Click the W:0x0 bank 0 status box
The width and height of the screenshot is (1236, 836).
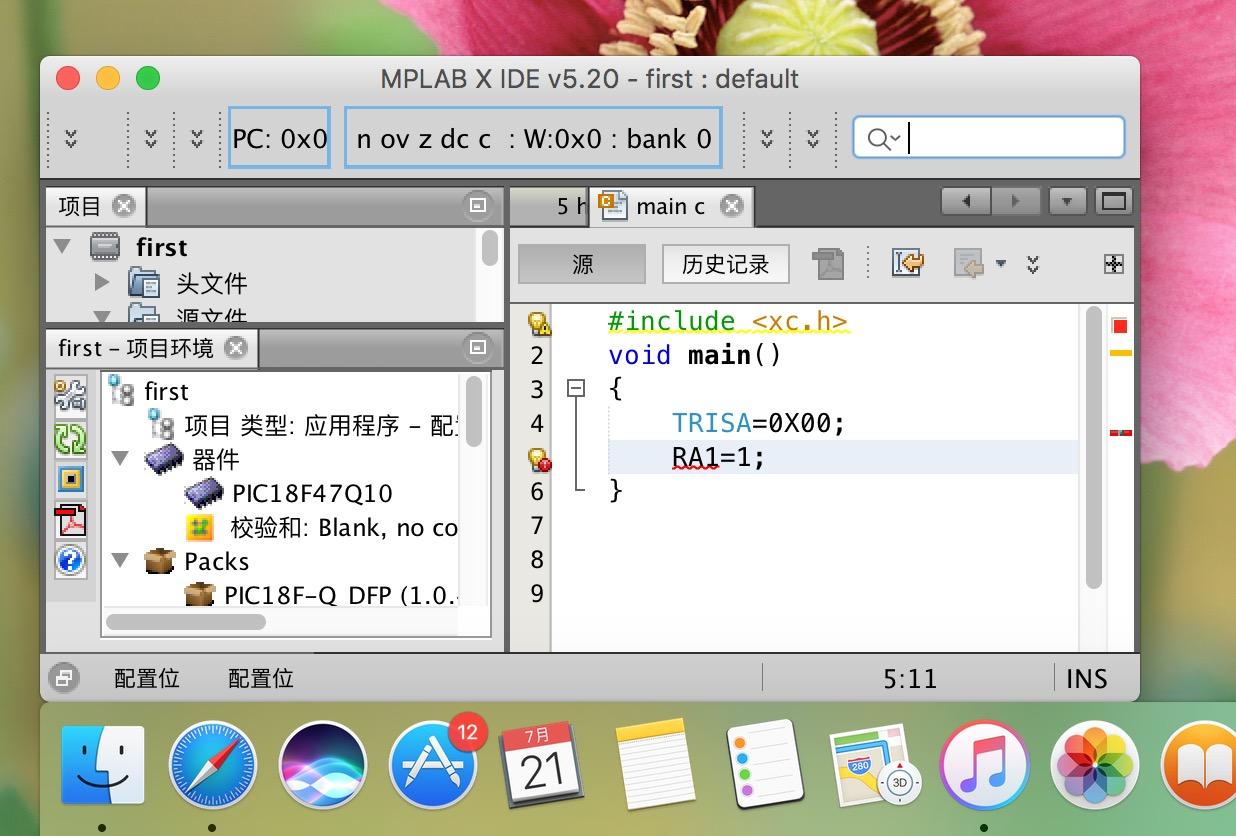pos(533,138)
